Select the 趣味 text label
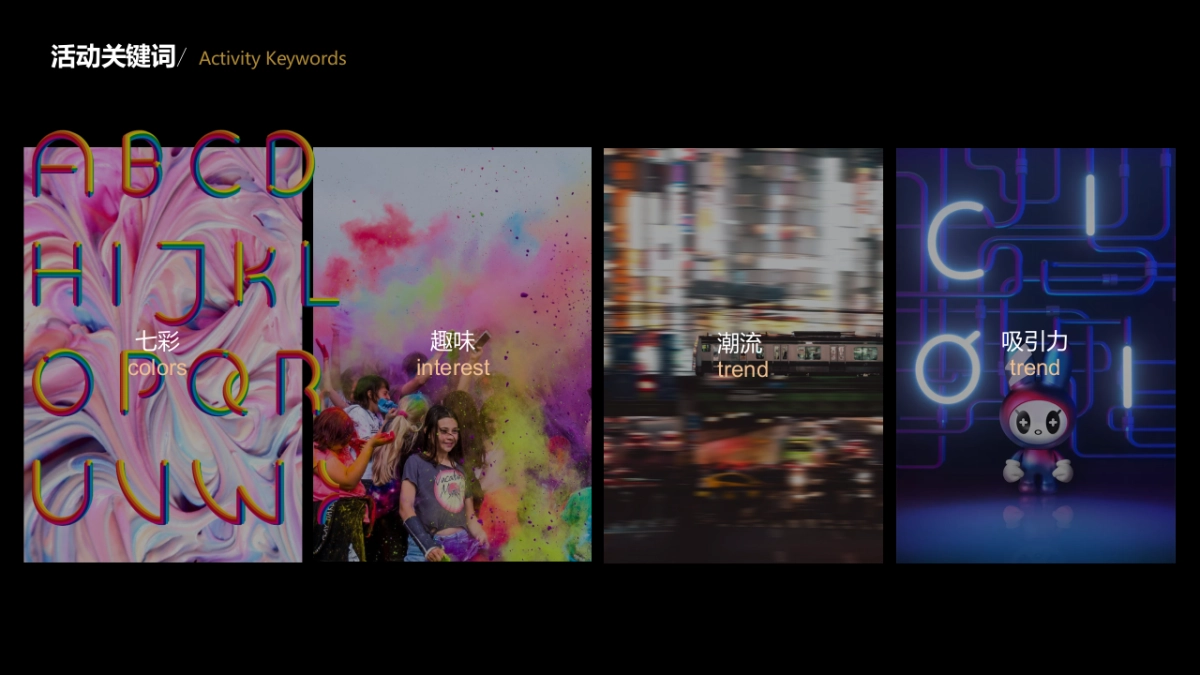This screenshot has width=1200, height=675. 452,342
